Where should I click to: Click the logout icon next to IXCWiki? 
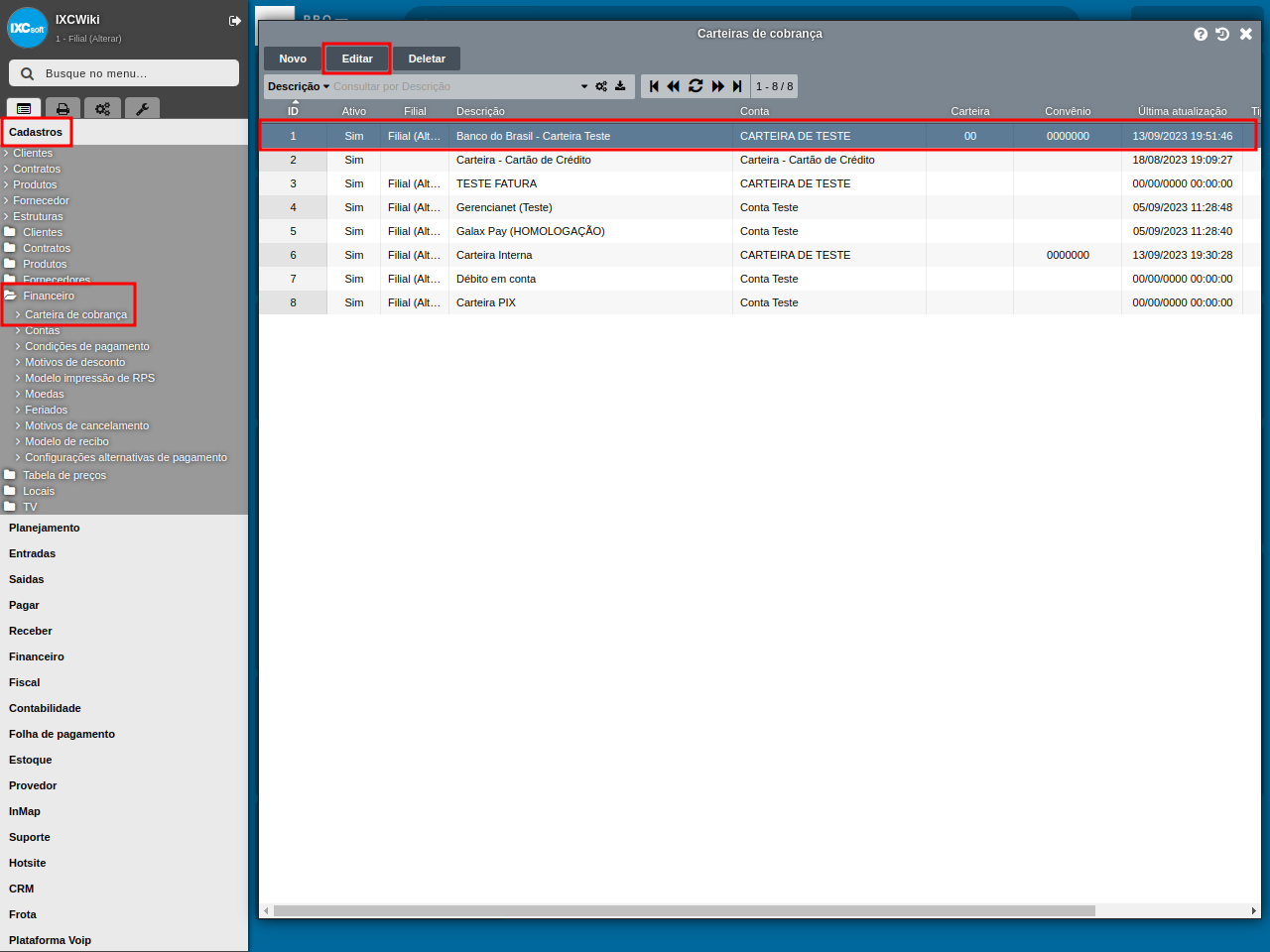[235, 21]
